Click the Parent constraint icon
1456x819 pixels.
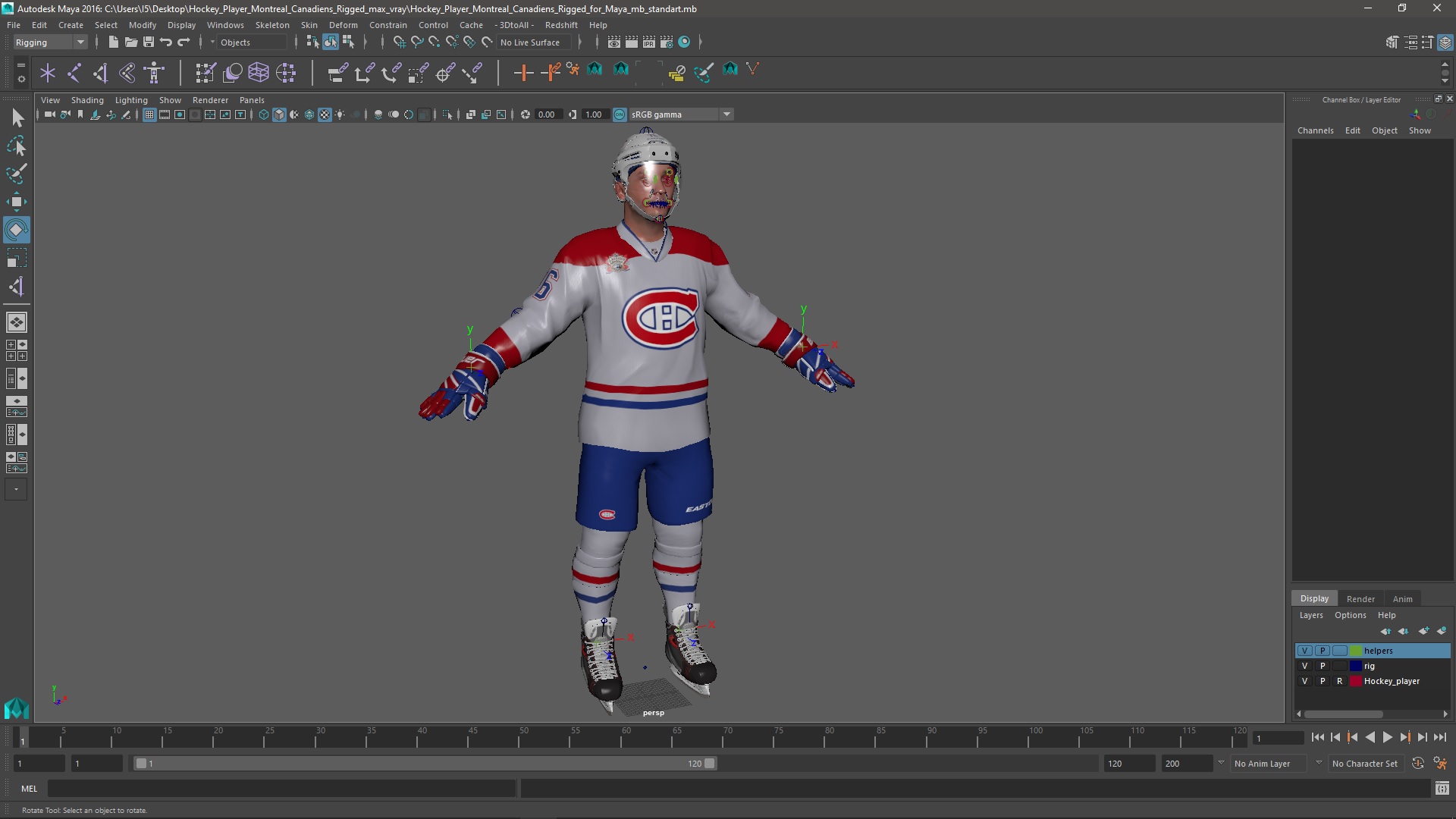337,73
